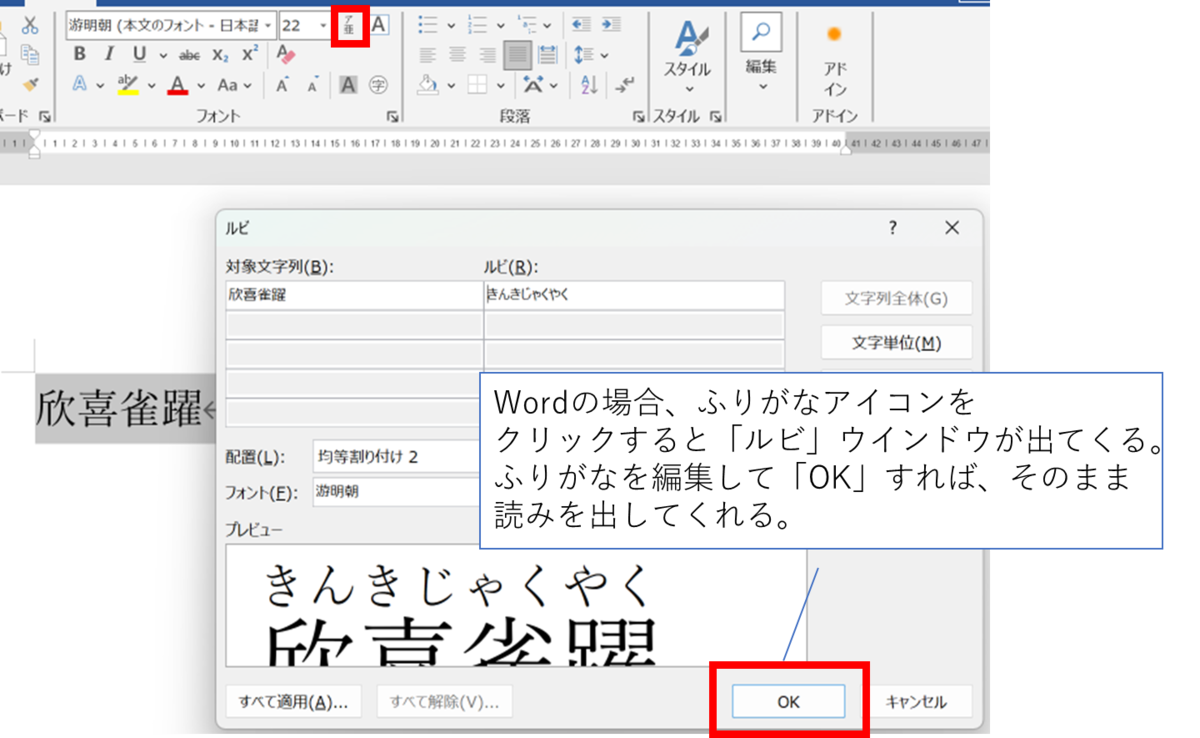This screenshot has height=738, width=1200.
Task: Toggle Bold formatting
Action: click(x=80, y=55)
